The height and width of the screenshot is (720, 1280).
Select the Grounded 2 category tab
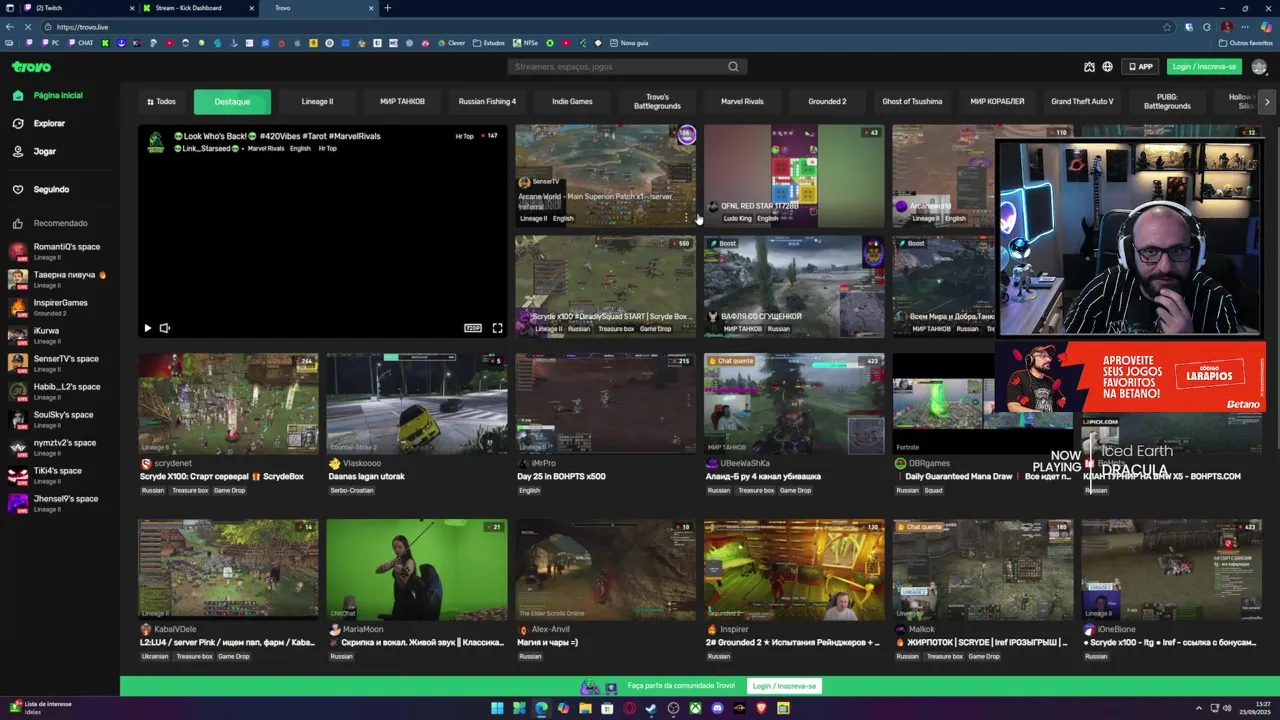click(x=827, y=101)
